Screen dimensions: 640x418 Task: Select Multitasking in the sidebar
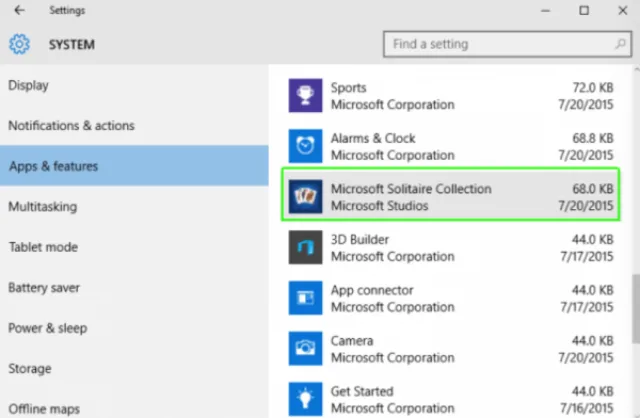[43, 207]
